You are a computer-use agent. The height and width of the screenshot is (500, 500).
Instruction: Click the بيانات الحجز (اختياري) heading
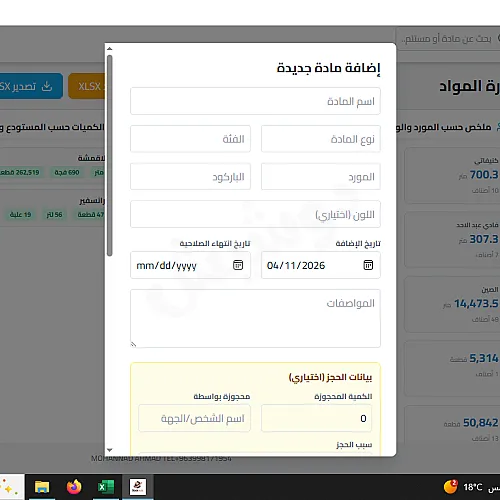pos(330,377)
